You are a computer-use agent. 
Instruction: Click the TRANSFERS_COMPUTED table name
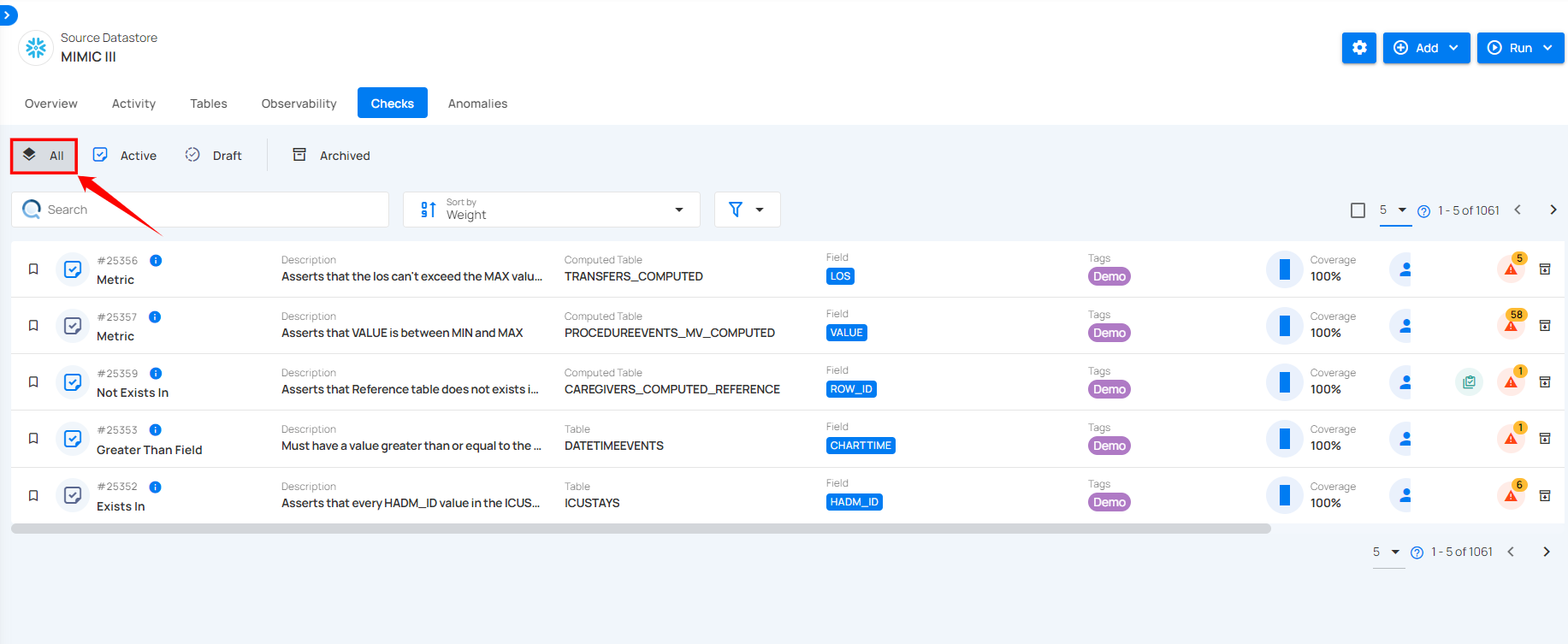(634, 276)
